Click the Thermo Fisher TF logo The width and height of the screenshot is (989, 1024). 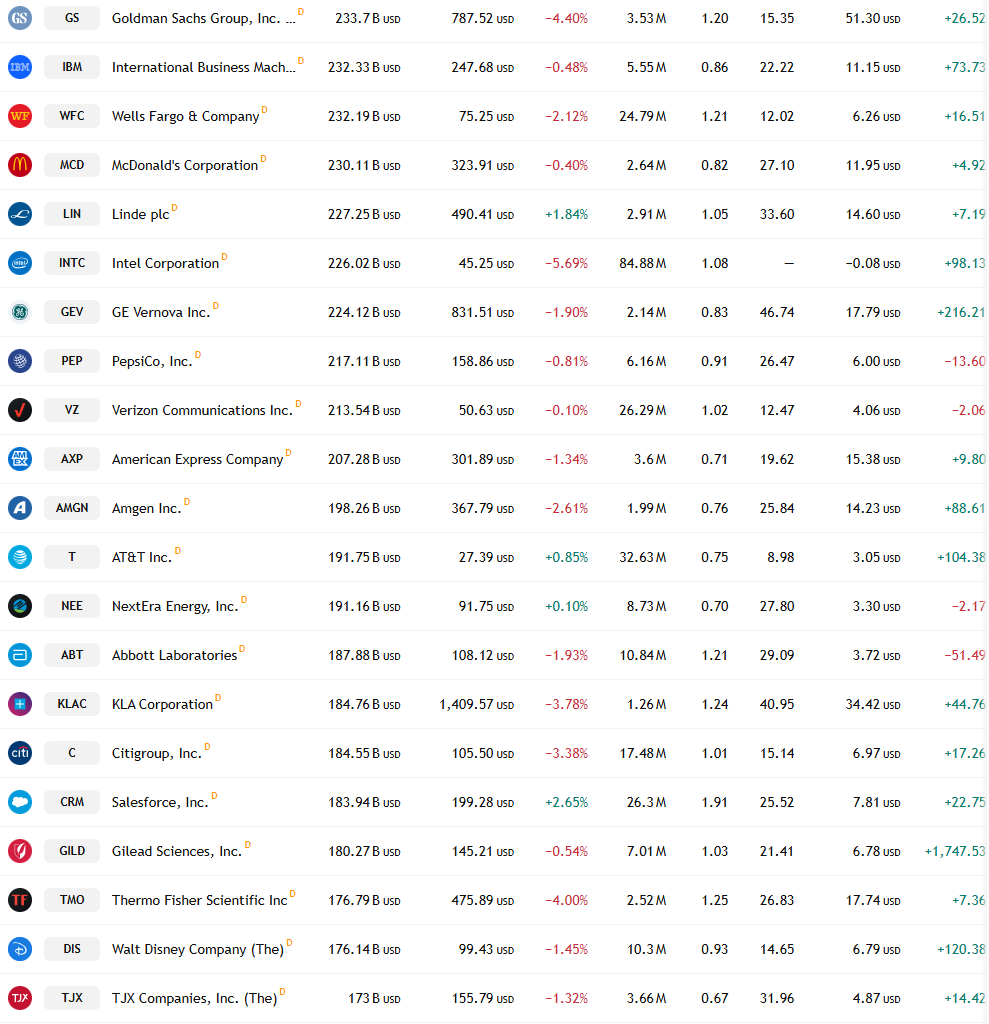20,900
